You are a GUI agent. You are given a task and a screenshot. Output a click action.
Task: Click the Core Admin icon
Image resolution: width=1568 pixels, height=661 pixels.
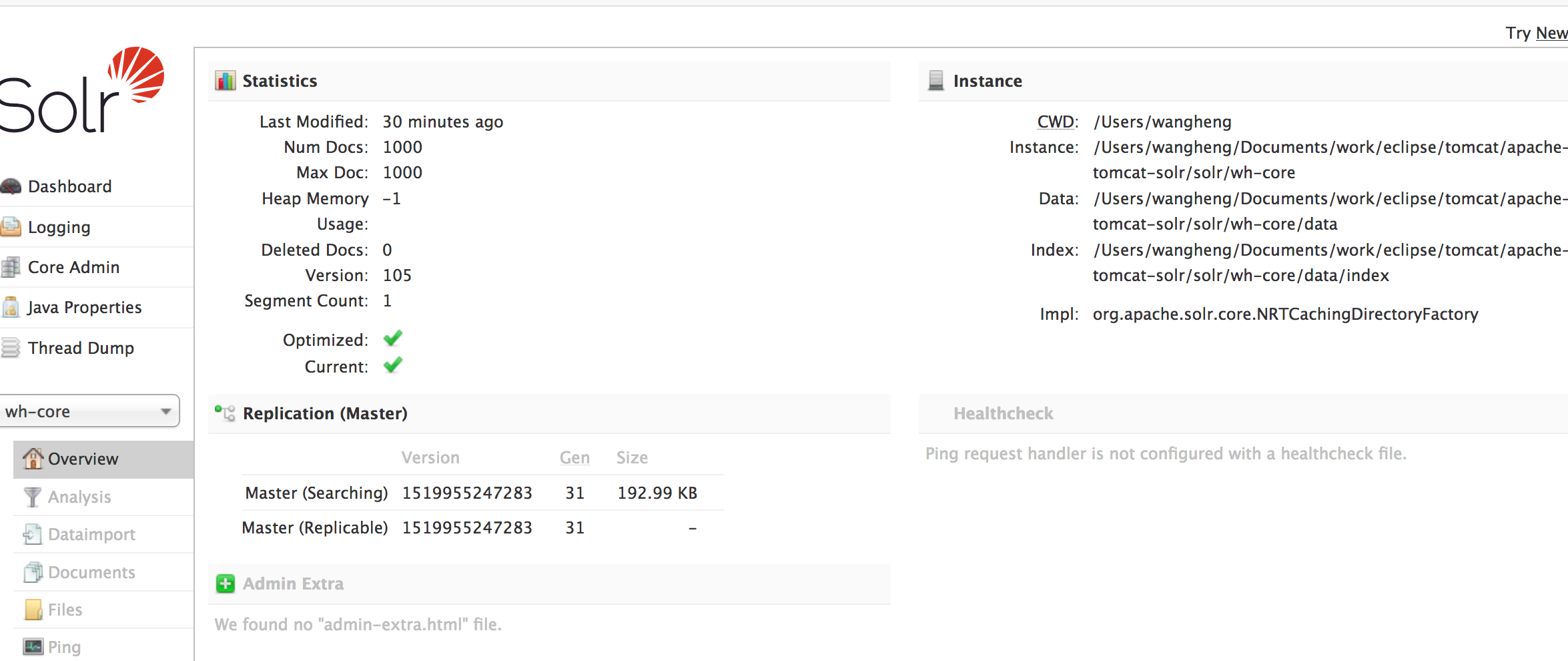click(11, 267)
